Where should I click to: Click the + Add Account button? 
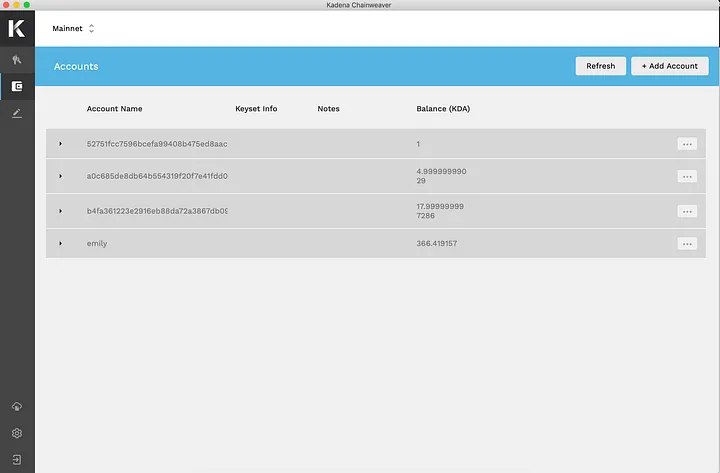669,66
